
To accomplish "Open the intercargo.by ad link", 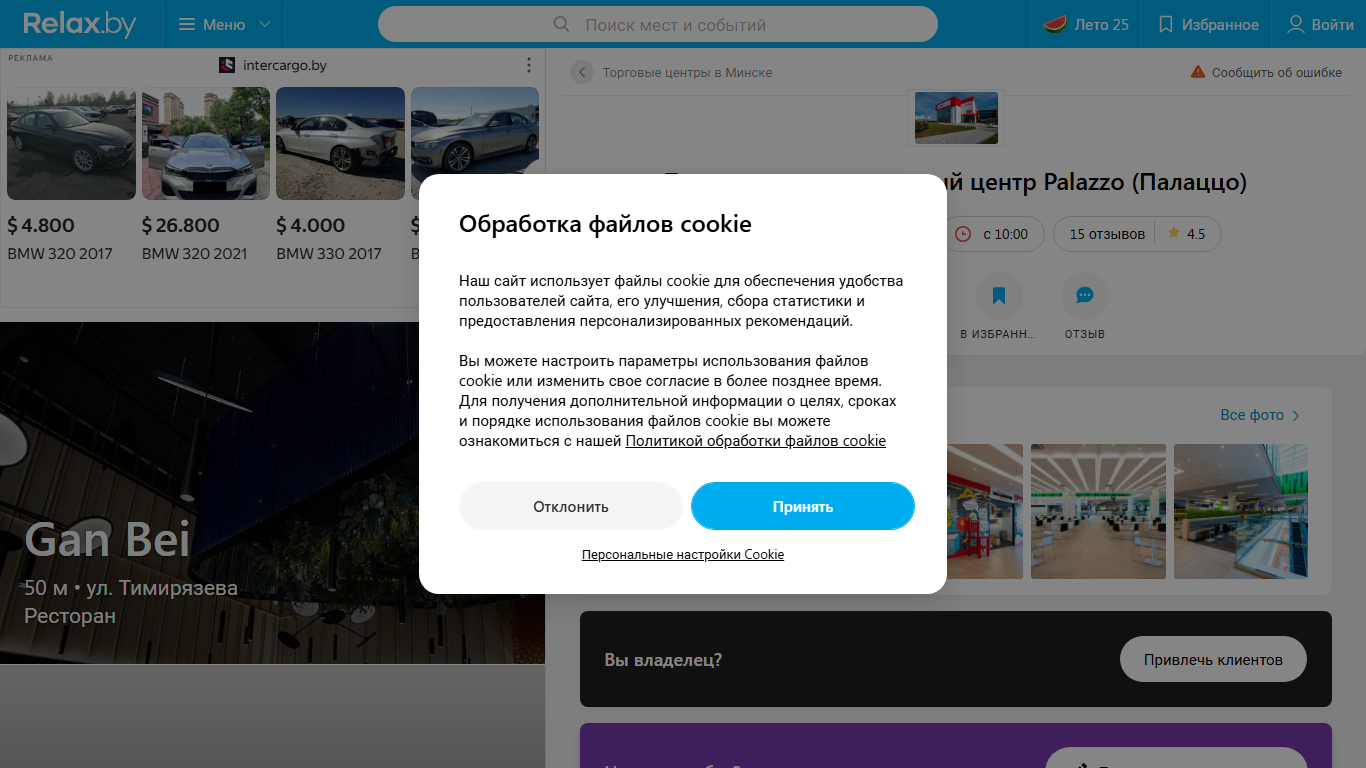I will coord(285,65).
